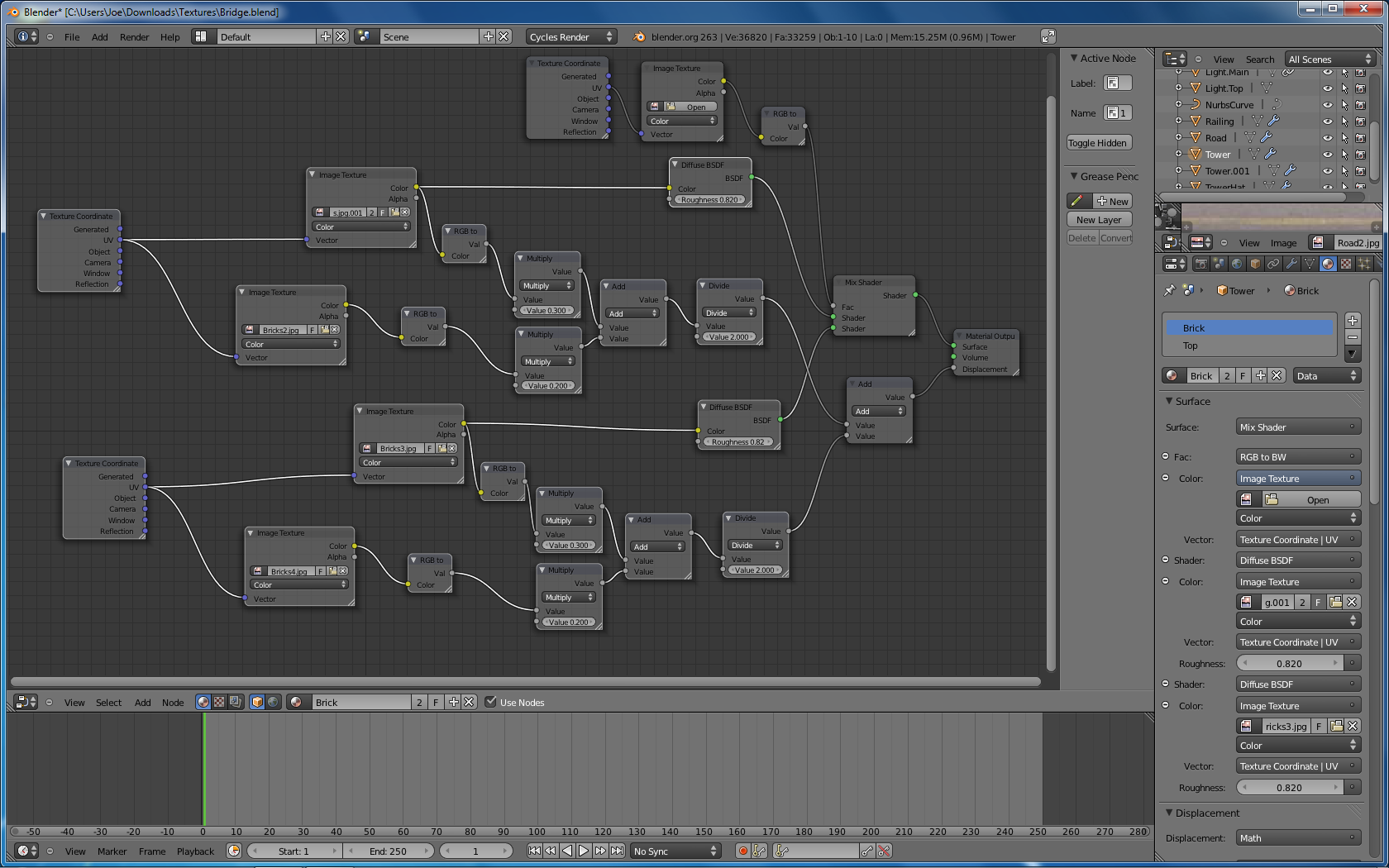Adjust Roughness 0.820 in top Diffuse BSDF node
Screen dimensions: 1389x868
tap(709, 200)
